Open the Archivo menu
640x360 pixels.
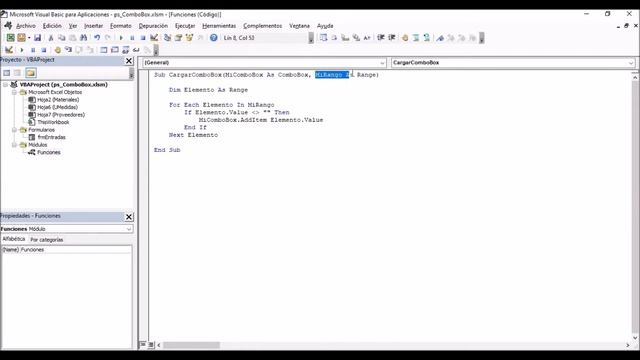click(x=26, y=26)
